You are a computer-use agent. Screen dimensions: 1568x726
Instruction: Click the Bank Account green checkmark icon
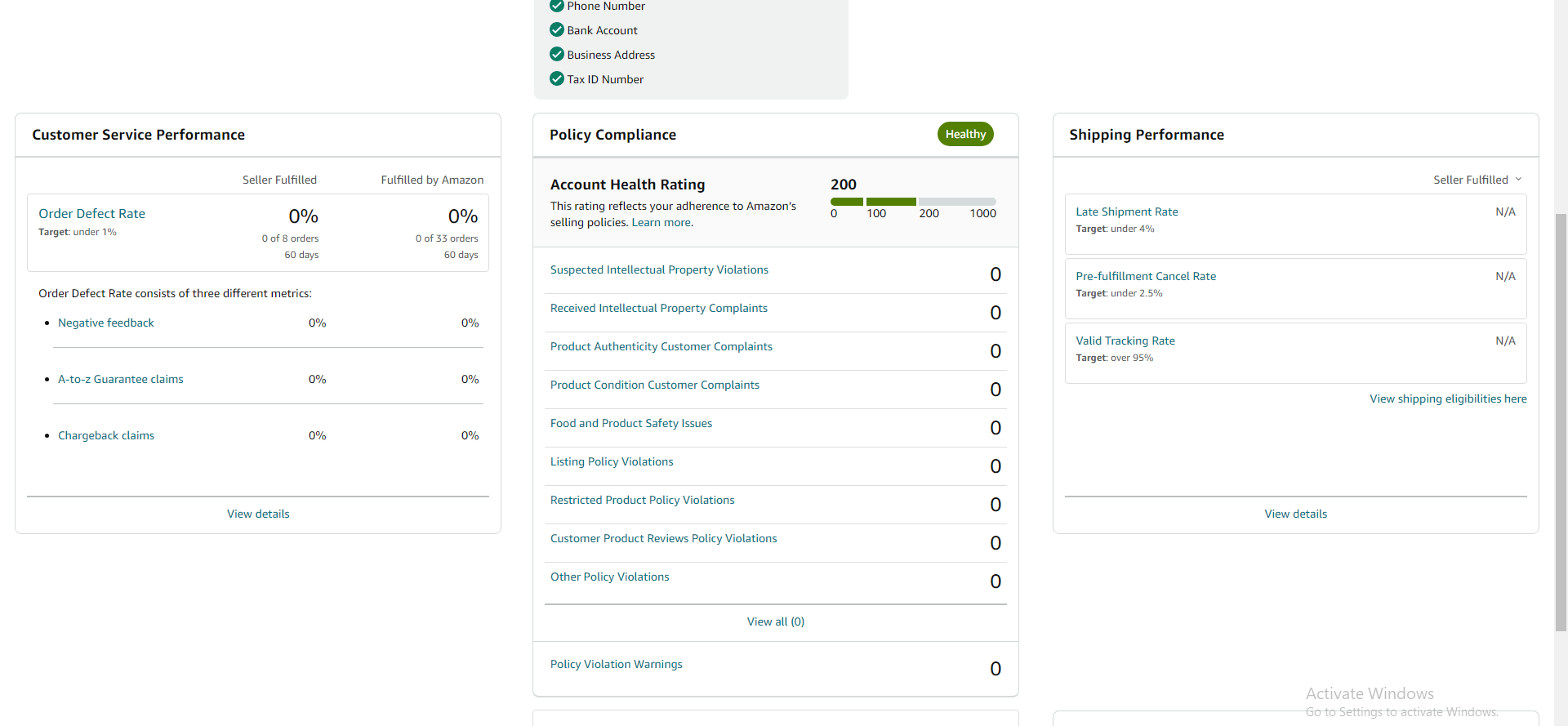coord(557,29)
